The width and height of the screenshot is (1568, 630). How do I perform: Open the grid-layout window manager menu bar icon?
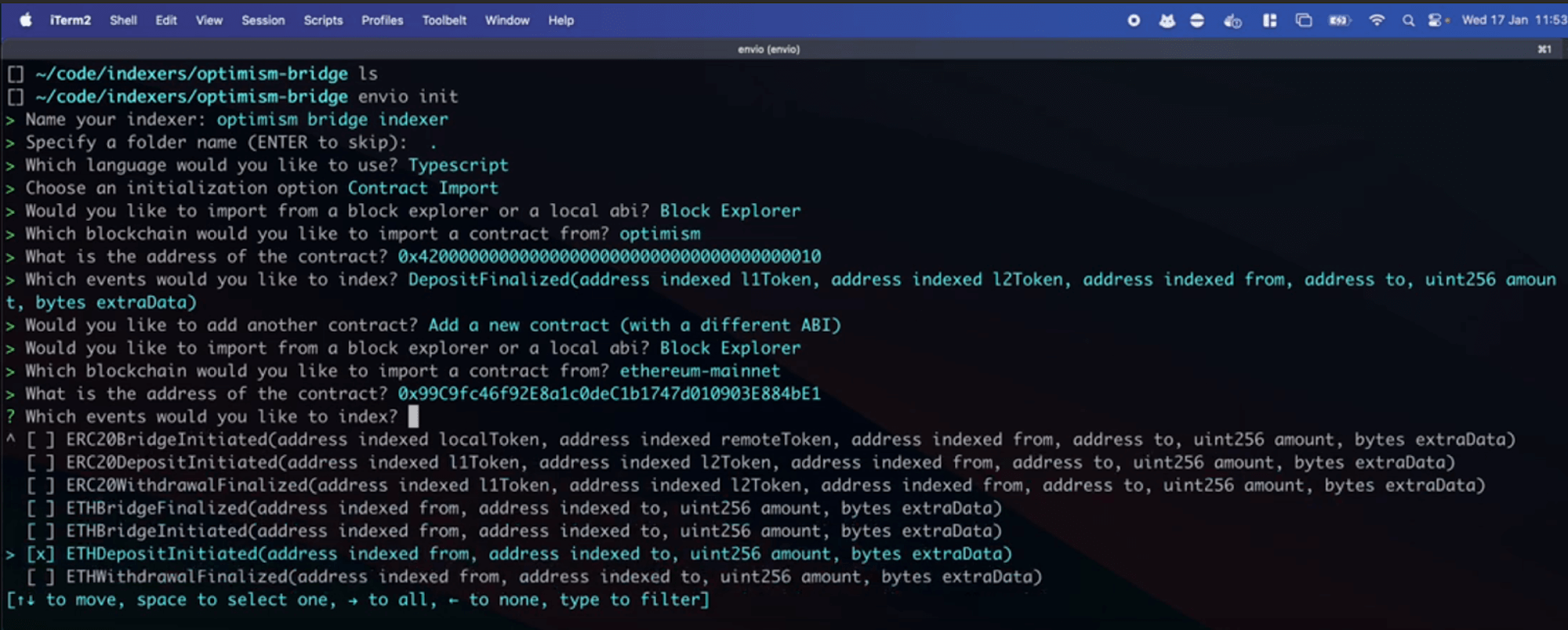(x=1269, y=20)
